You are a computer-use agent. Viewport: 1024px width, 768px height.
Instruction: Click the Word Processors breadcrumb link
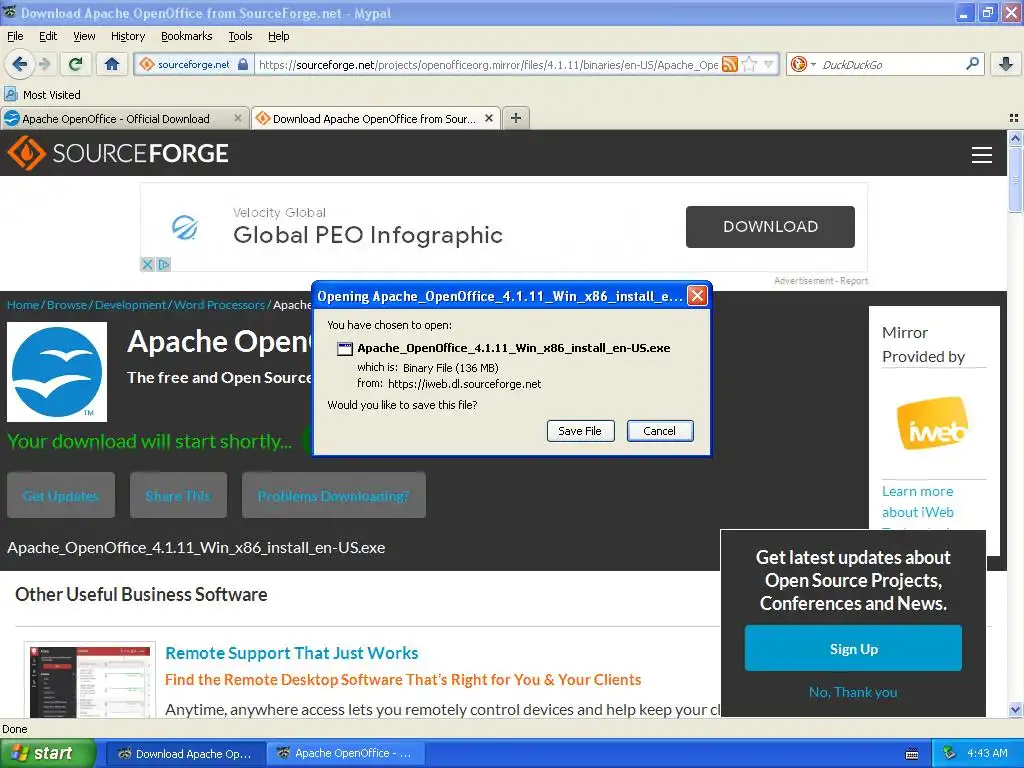pos(219,305)
